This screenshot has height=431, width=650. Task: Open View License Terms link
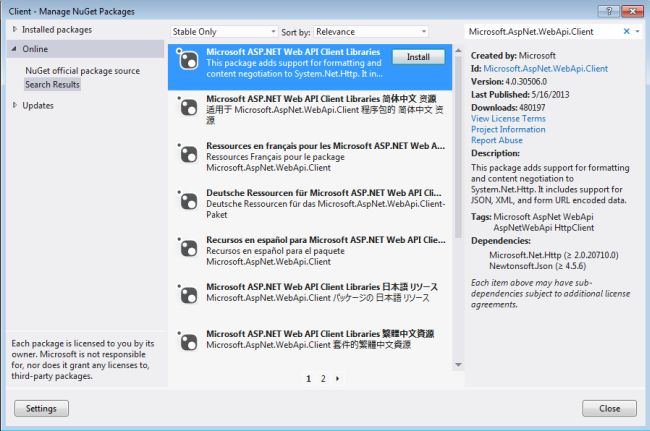[508, 119]
